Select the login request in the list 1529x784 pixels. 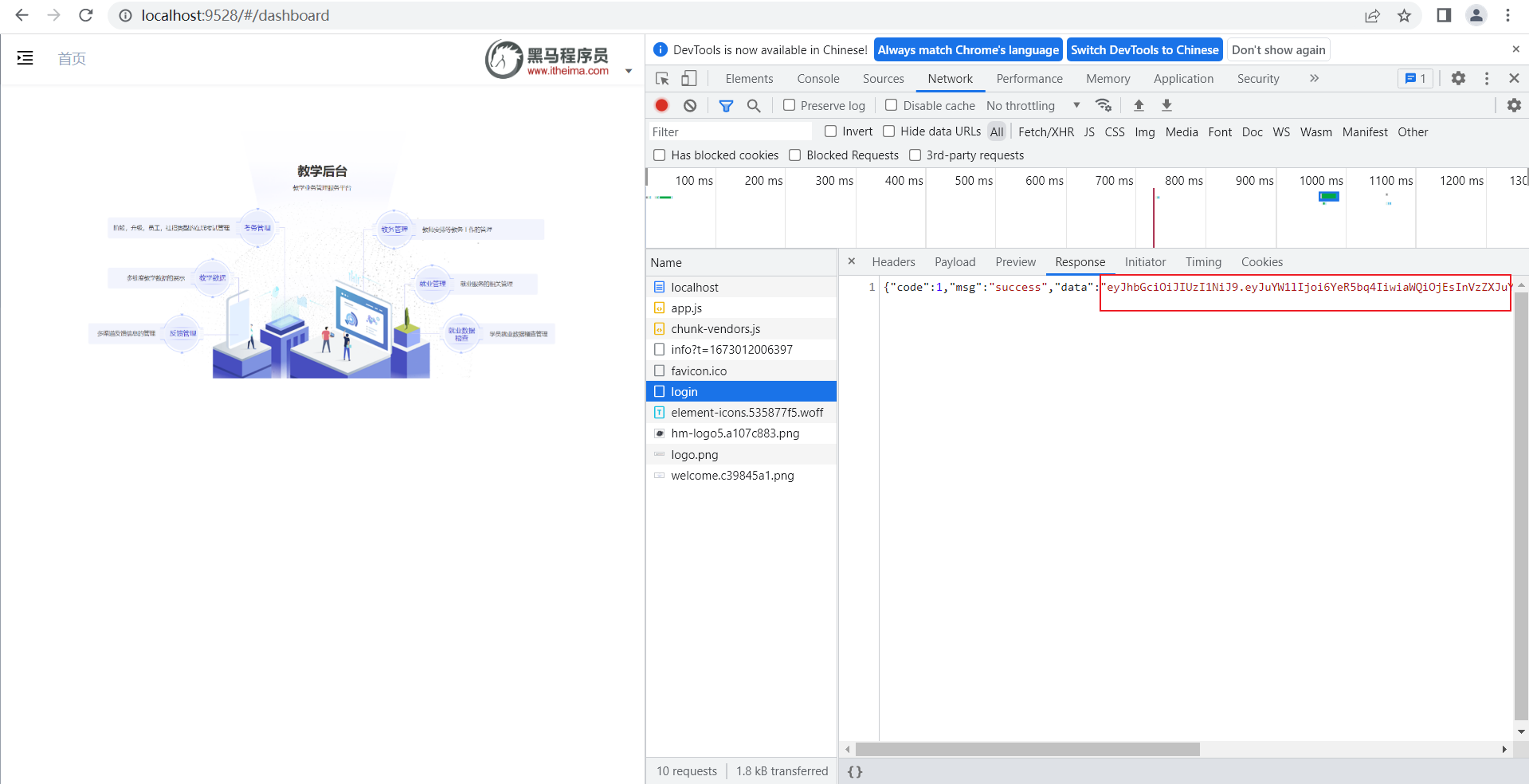pyautogui.click(x=685, y=391)
